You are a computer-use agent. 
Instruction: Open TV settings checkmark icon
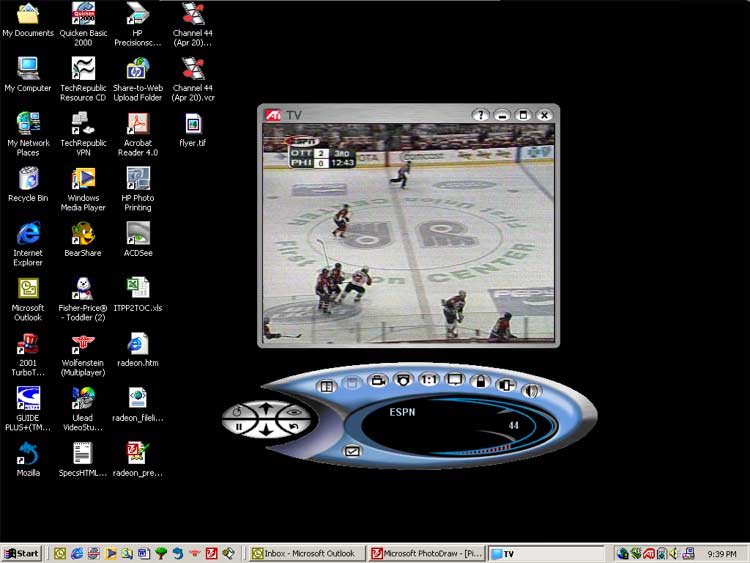click(x=352, y=451)
